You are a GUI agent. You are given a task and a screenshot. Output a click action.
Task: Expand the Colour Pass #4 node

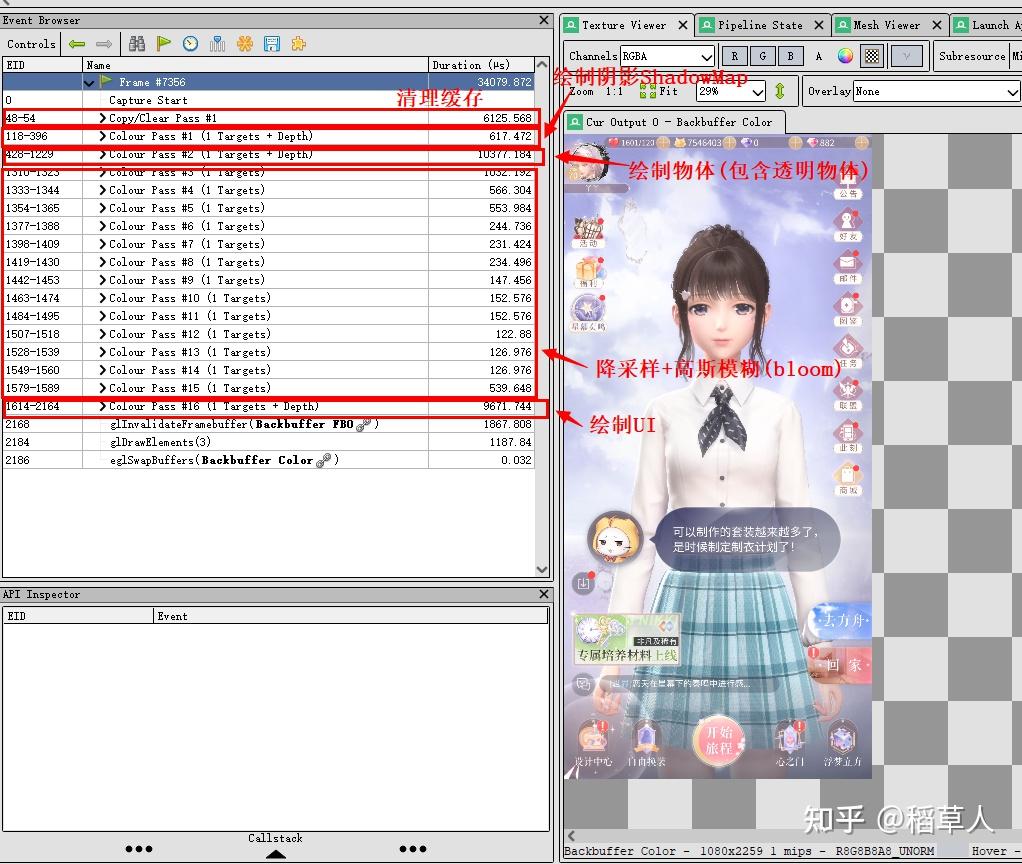(x=102, y=190)
